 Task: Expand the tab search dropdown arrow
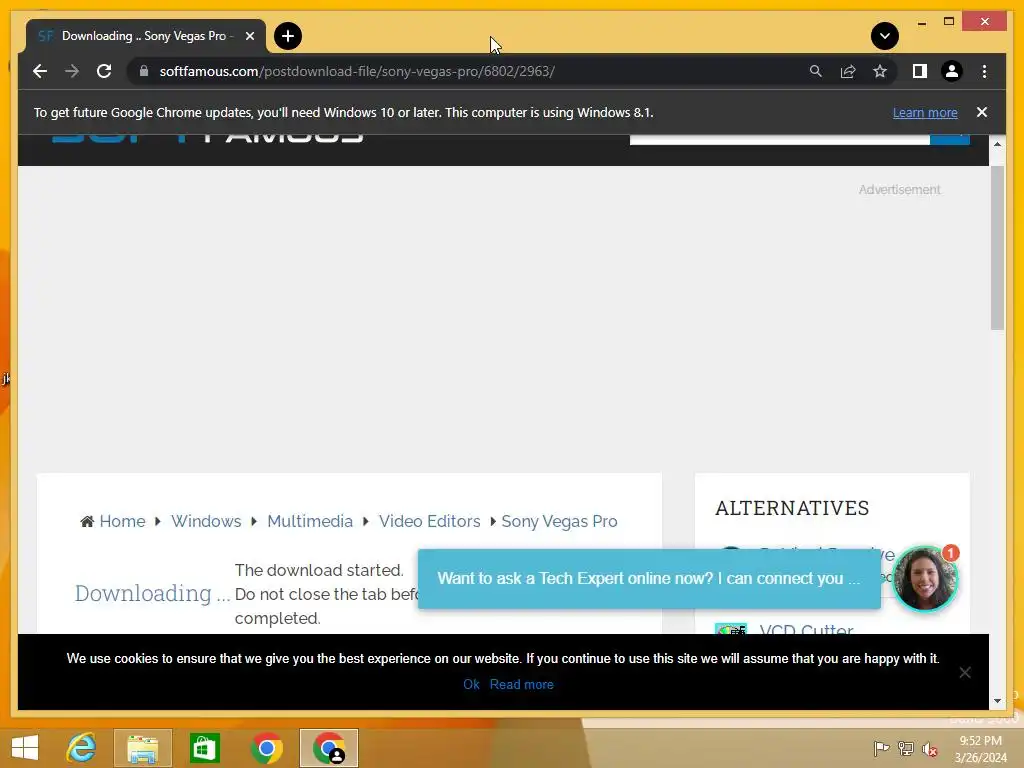(x=885, y=36)
